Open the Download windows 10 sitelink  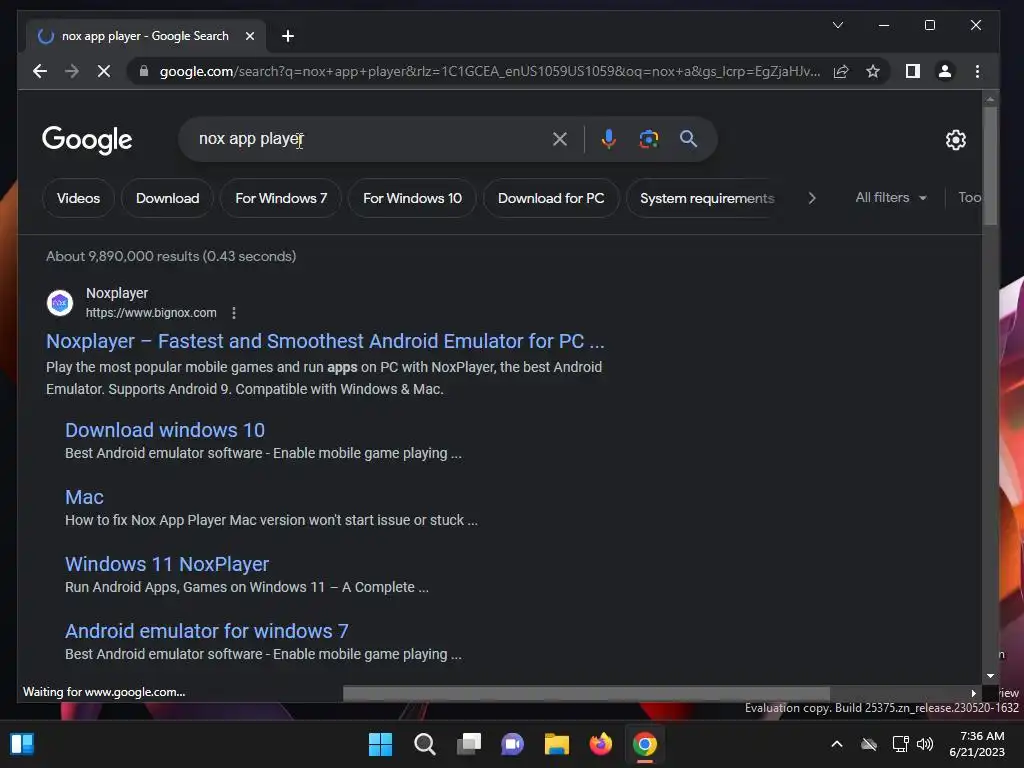(x=165, y=430)
